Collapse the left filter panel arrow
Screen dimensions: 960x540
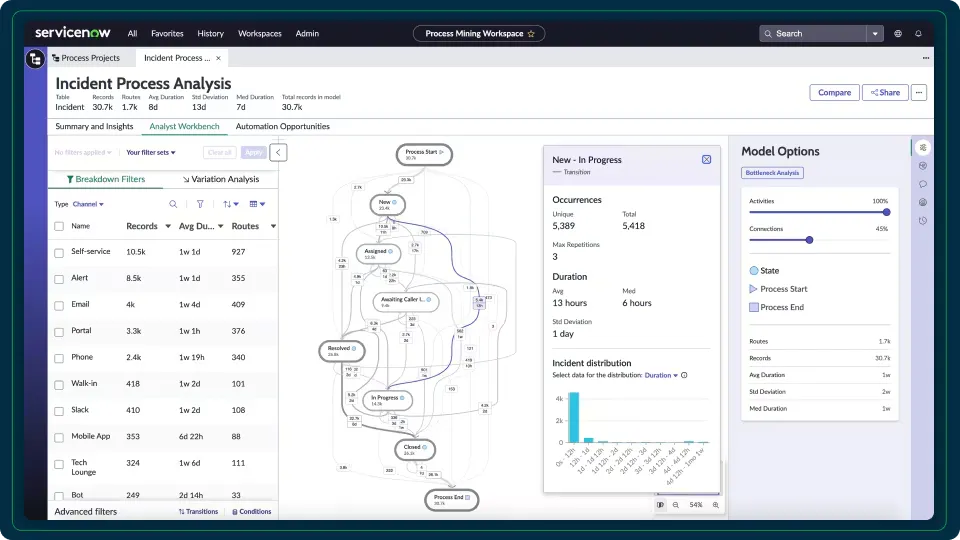click(278, 152)
